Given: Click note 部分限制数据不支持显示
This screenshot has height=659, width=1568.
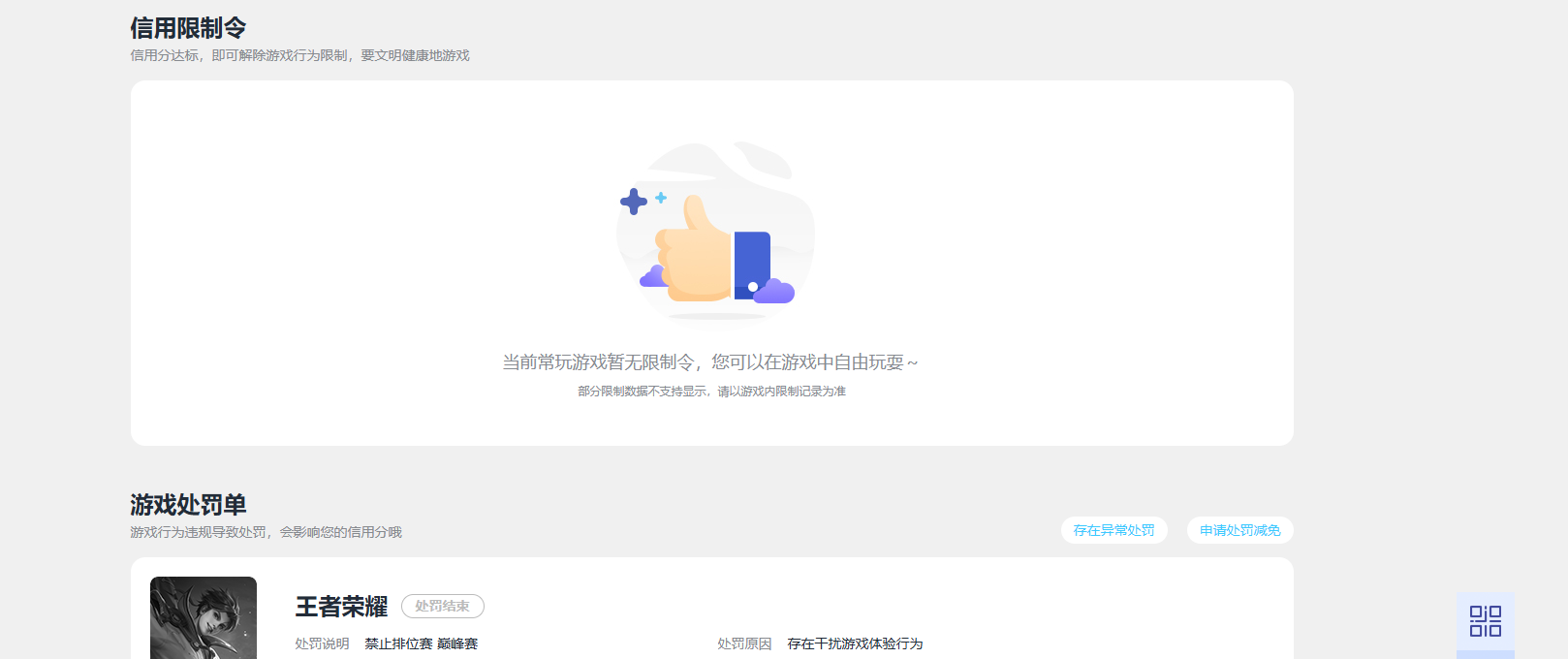Looking at the screenshot, I should click(642, 392).
